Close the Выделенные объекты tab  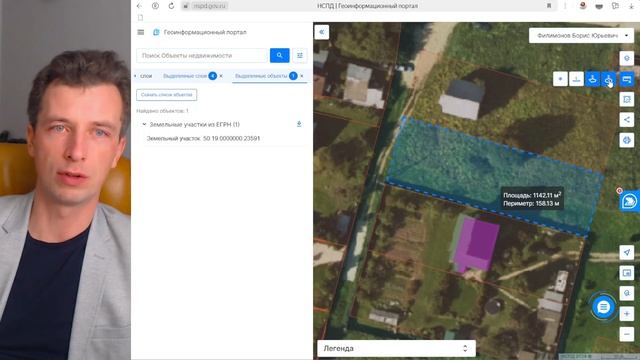point(302,76)
